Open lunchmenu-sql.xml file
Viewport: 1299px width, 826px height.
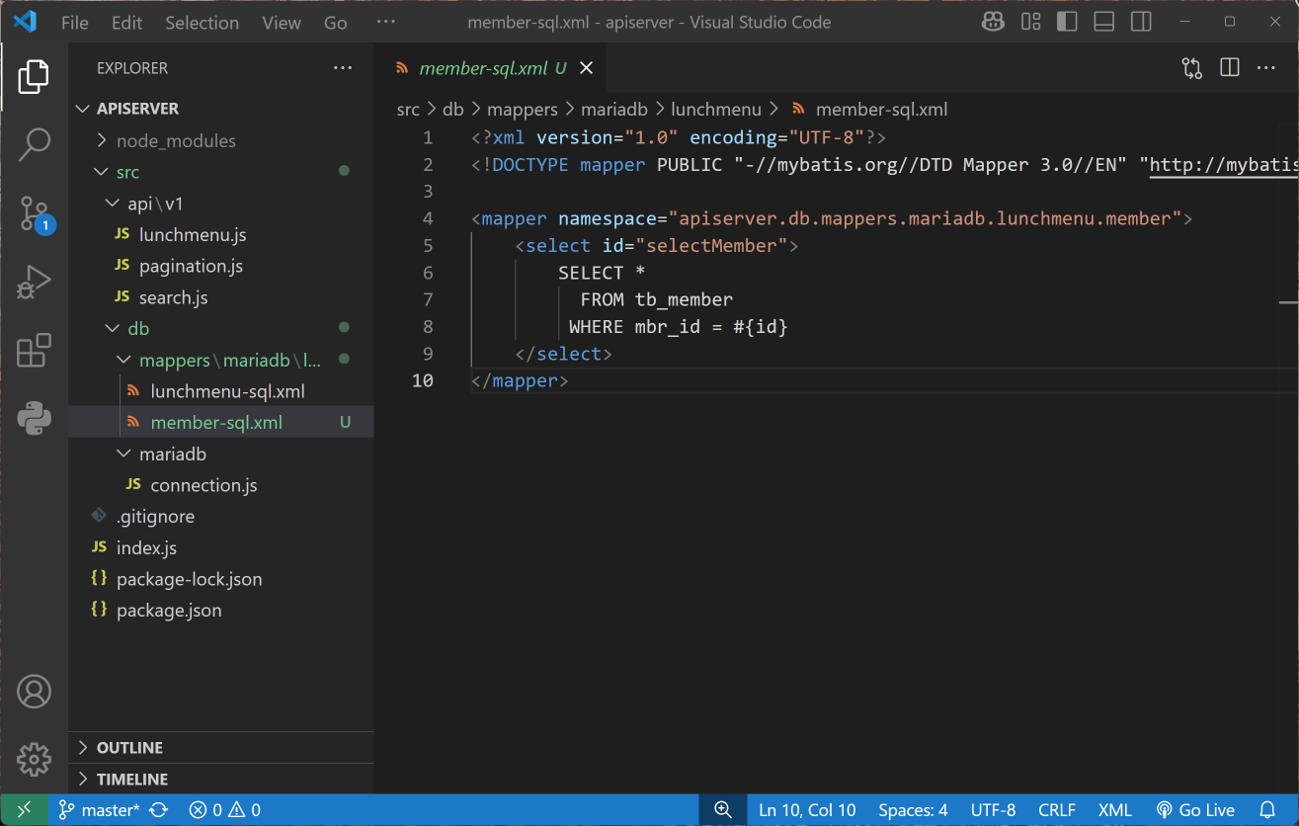tap(220, 391)
